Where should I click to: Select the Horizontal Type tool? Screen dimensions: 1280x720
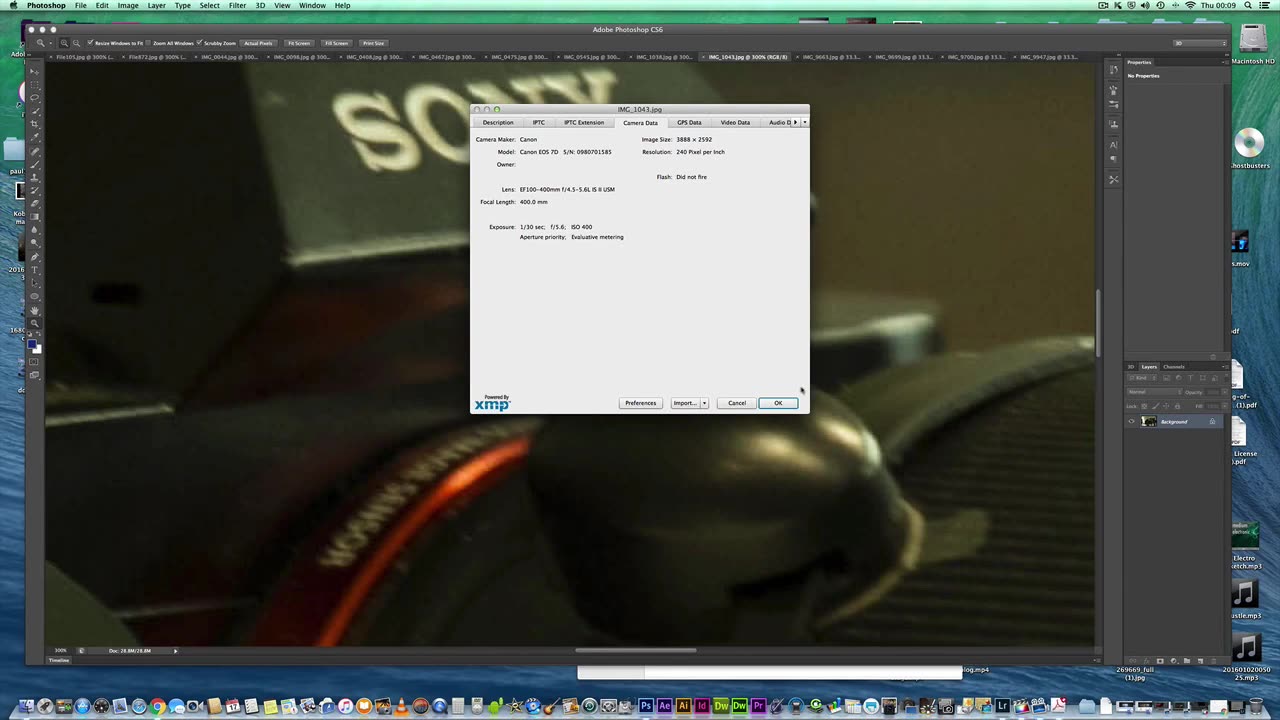point(33,270)
